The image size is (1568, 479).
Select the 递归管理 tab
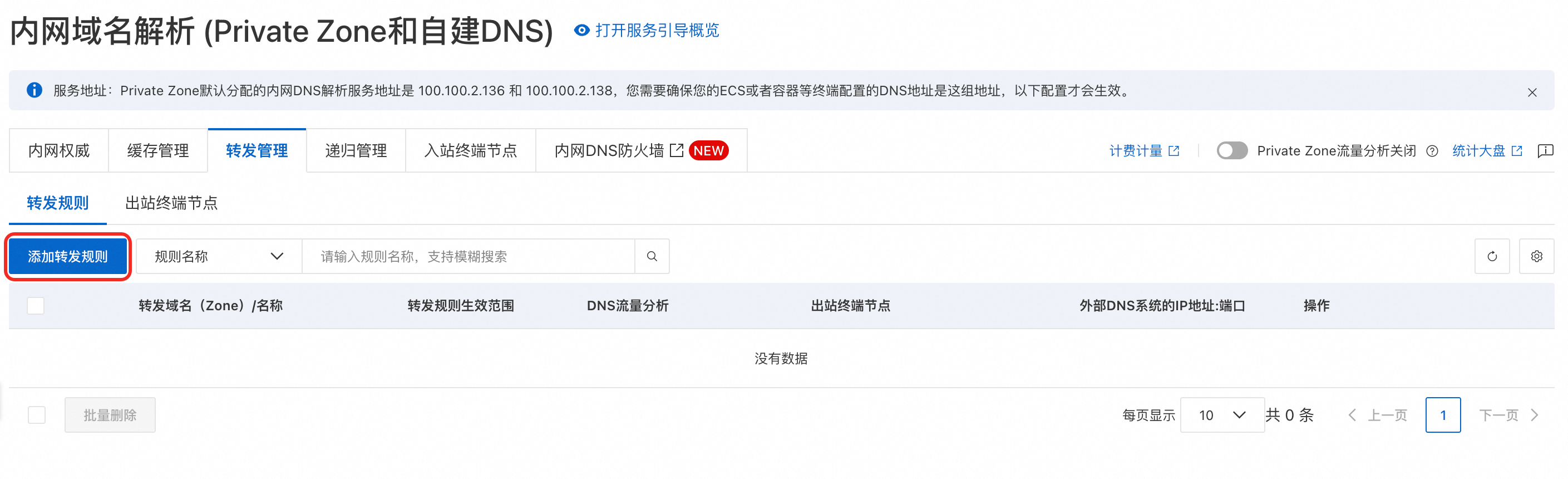356,150
